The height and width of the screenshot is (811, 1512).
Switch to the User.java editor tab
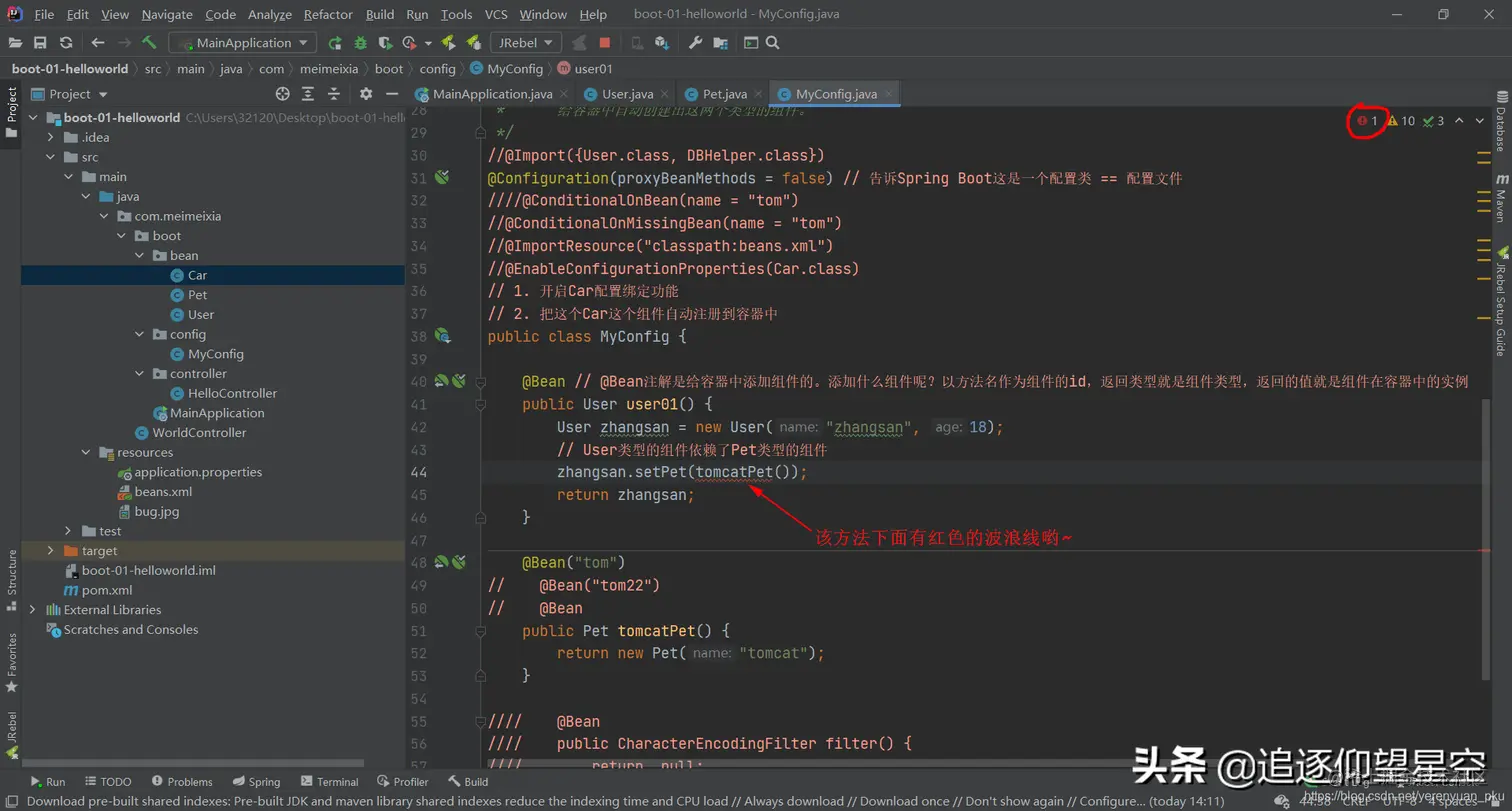click(x=627, y=94)
